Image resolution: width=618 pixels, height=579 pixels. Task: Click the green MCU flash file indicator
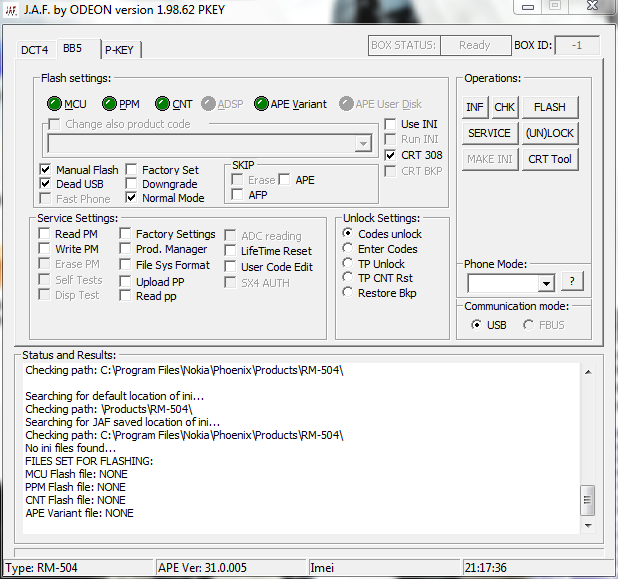tap(54, 104)
